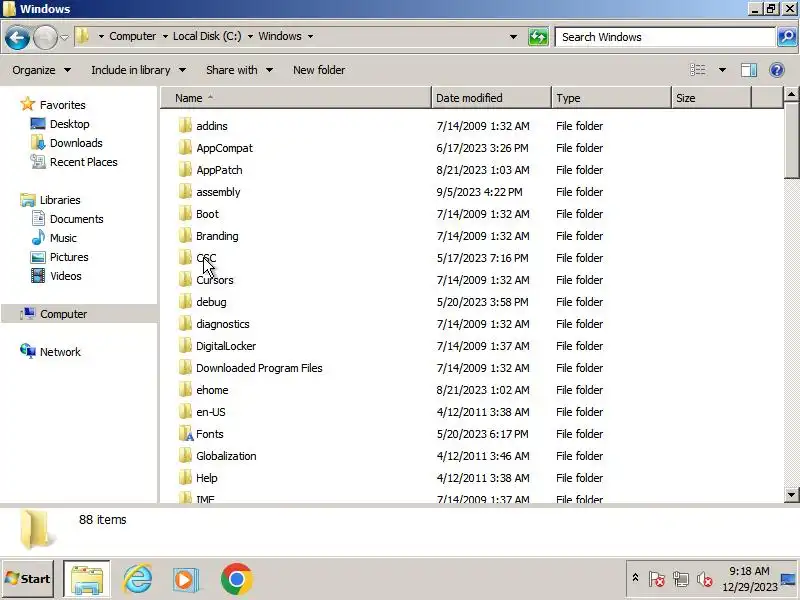Screen dimensions: 800x600
Task: Expand Local Disk (C:) breadcrumb arrow
Action: (x=250, y=36)
